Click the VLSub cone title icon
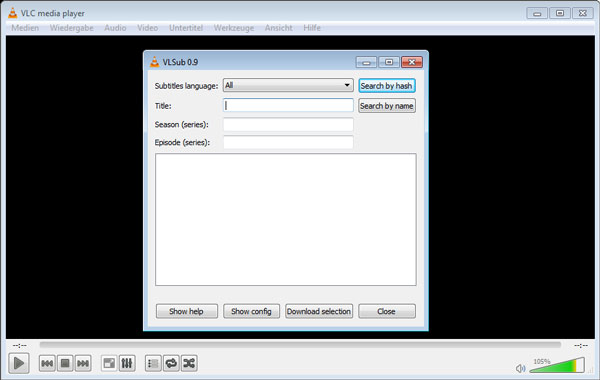The height and width of the screenshot is (380, 600). pos(155,62)
